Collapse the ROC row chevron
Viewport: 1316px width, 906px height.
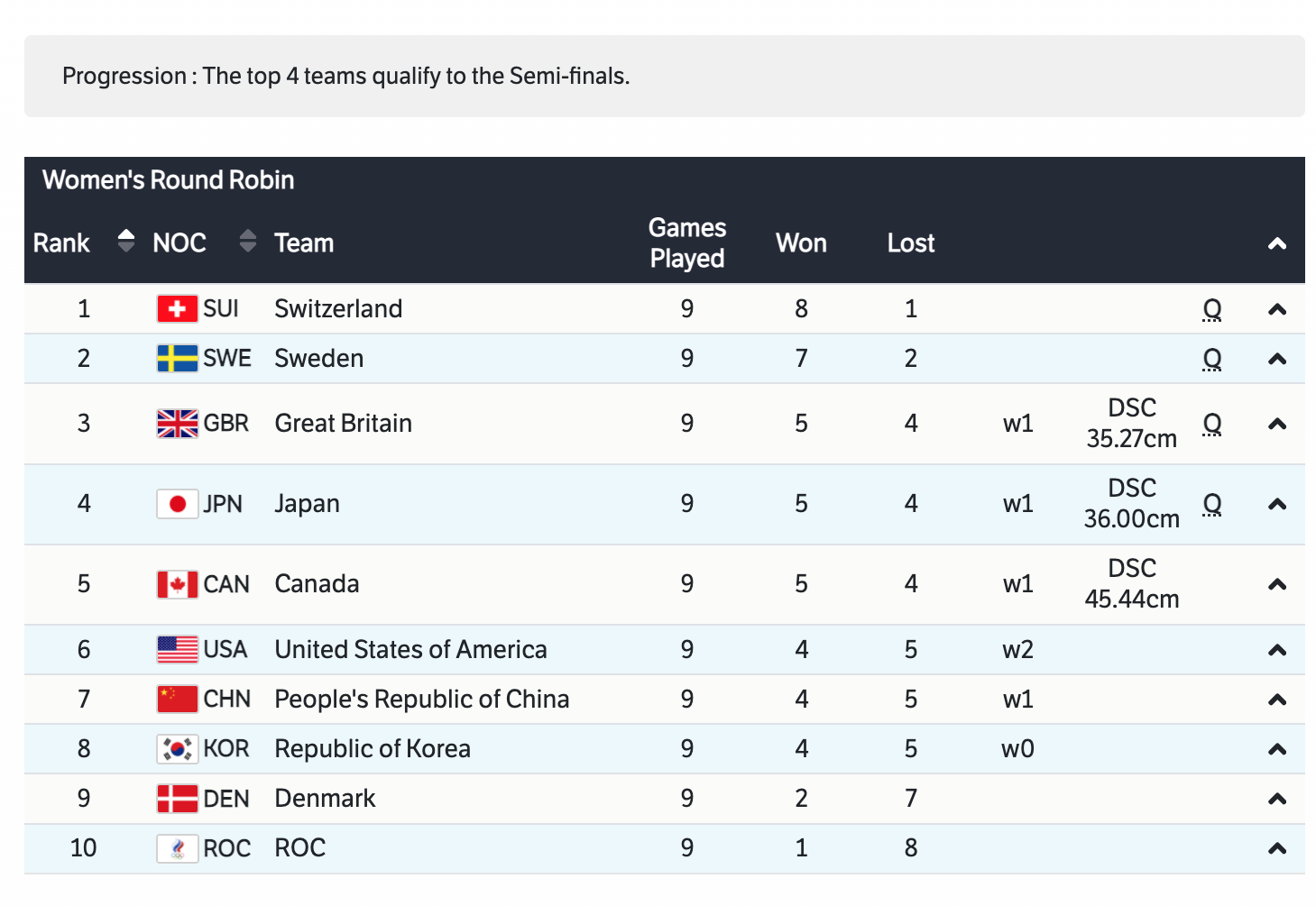click(x=1276, y=848)
